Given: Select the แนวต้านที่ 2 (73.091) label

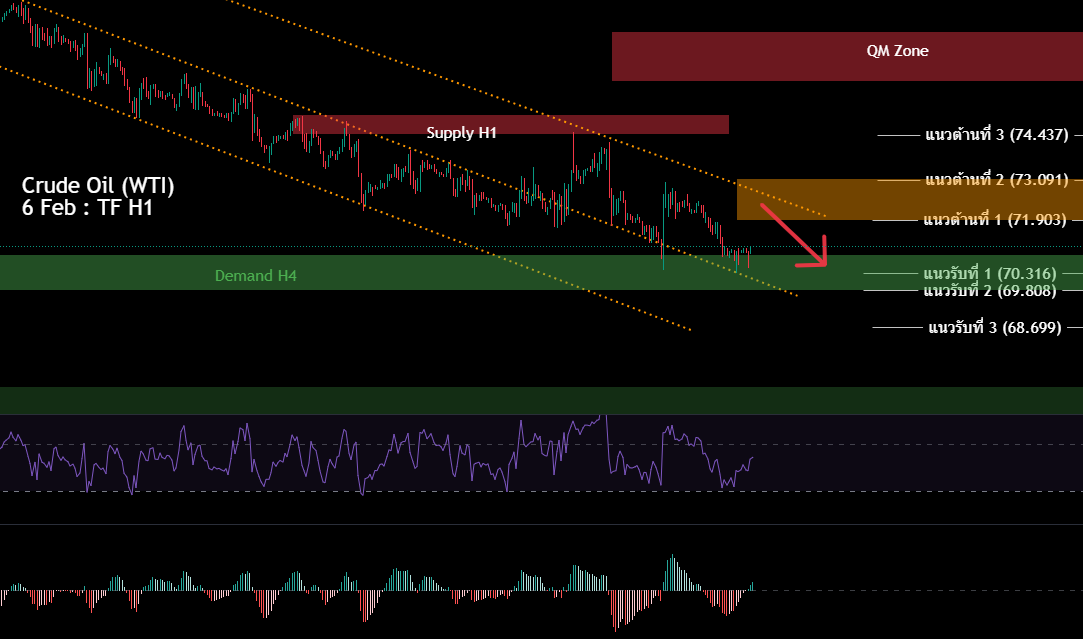Looking at the screenshot, I should click(995, 181).
